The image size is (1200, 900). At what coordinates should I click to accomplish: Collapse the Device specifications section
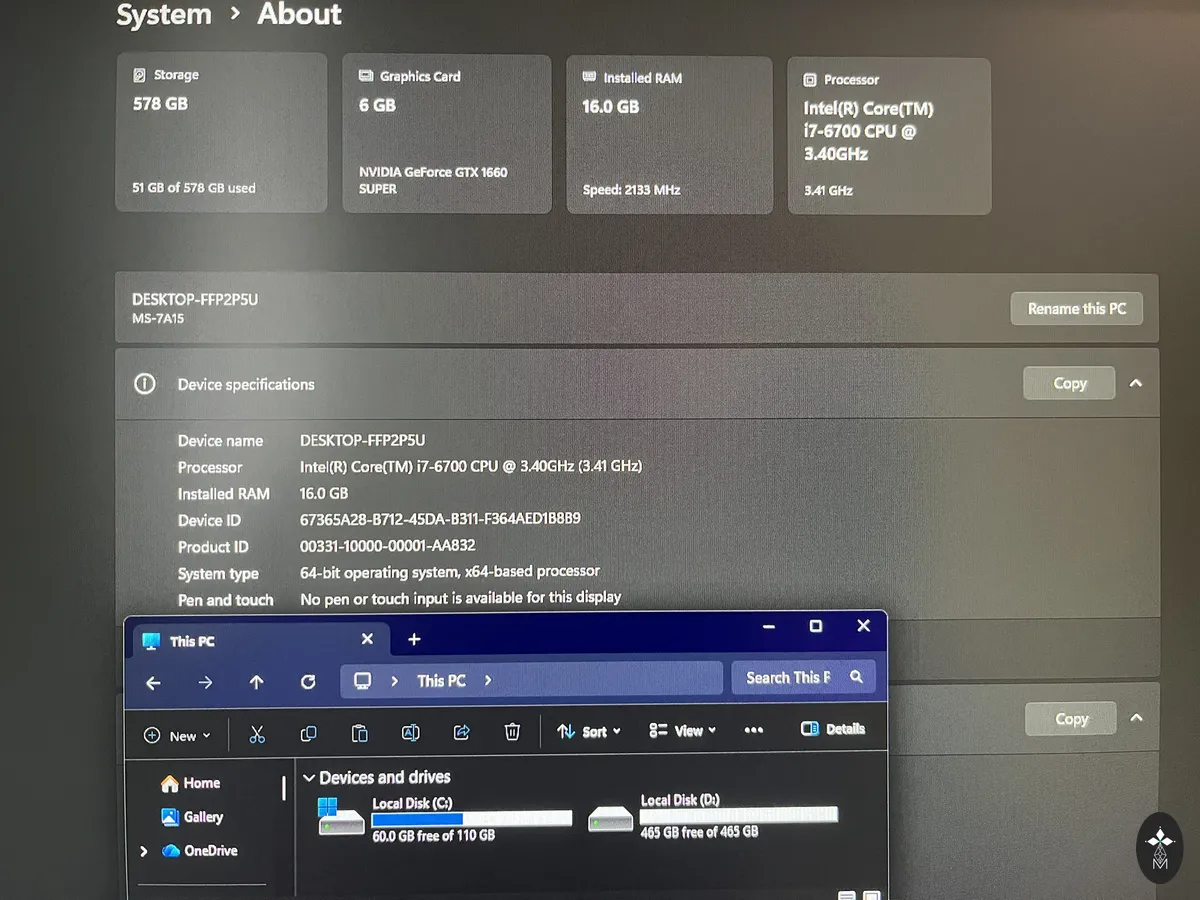(x=1135, y=383)
